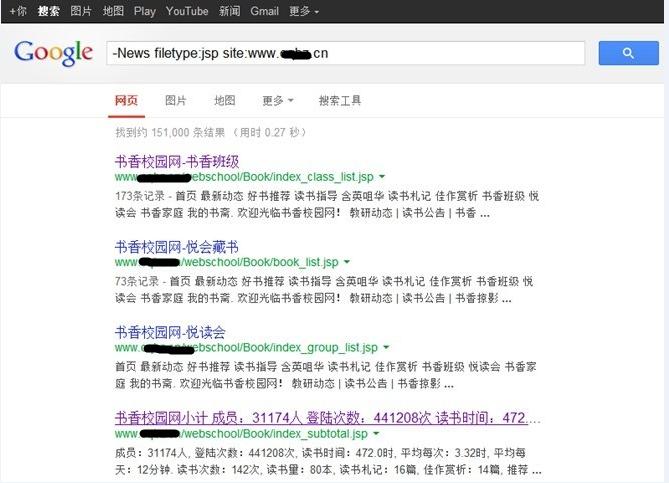Open the 书香校园网小计 成员 result

327,418
